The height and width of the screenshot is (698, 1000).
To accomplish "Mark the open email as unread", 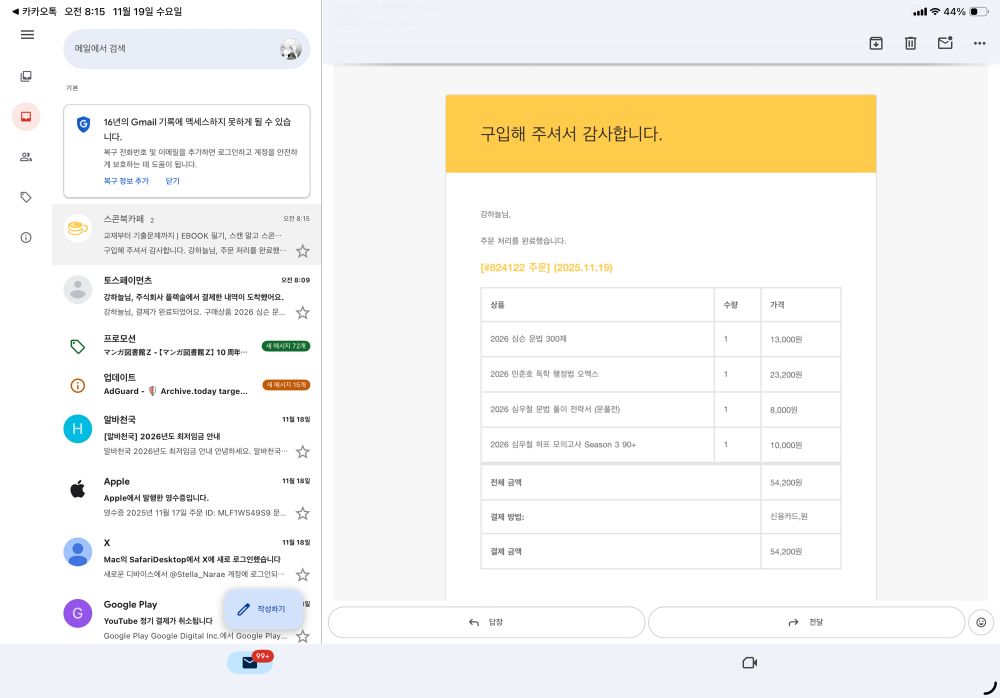I will point(945,43).
